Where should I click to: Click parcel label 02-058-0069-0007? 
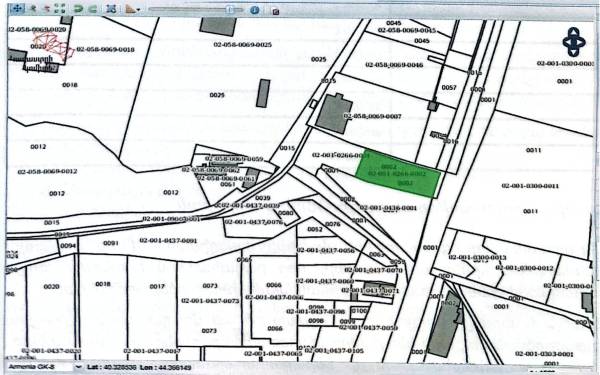[x=372, y=116]
